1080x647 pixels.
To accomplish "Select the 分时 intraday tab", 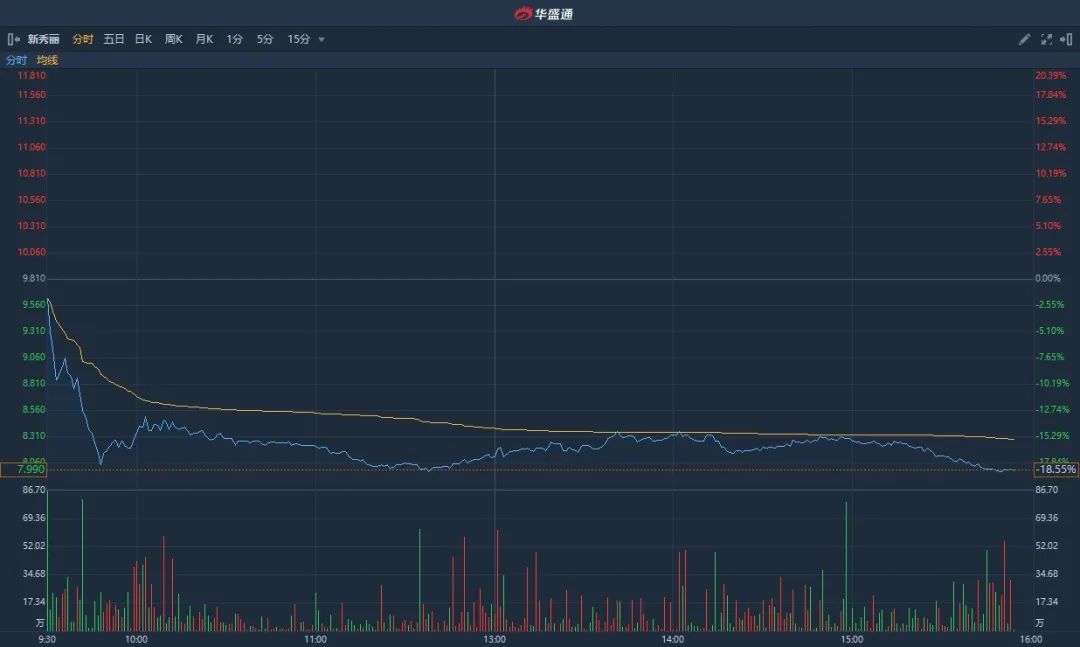I will click(83, 39).
